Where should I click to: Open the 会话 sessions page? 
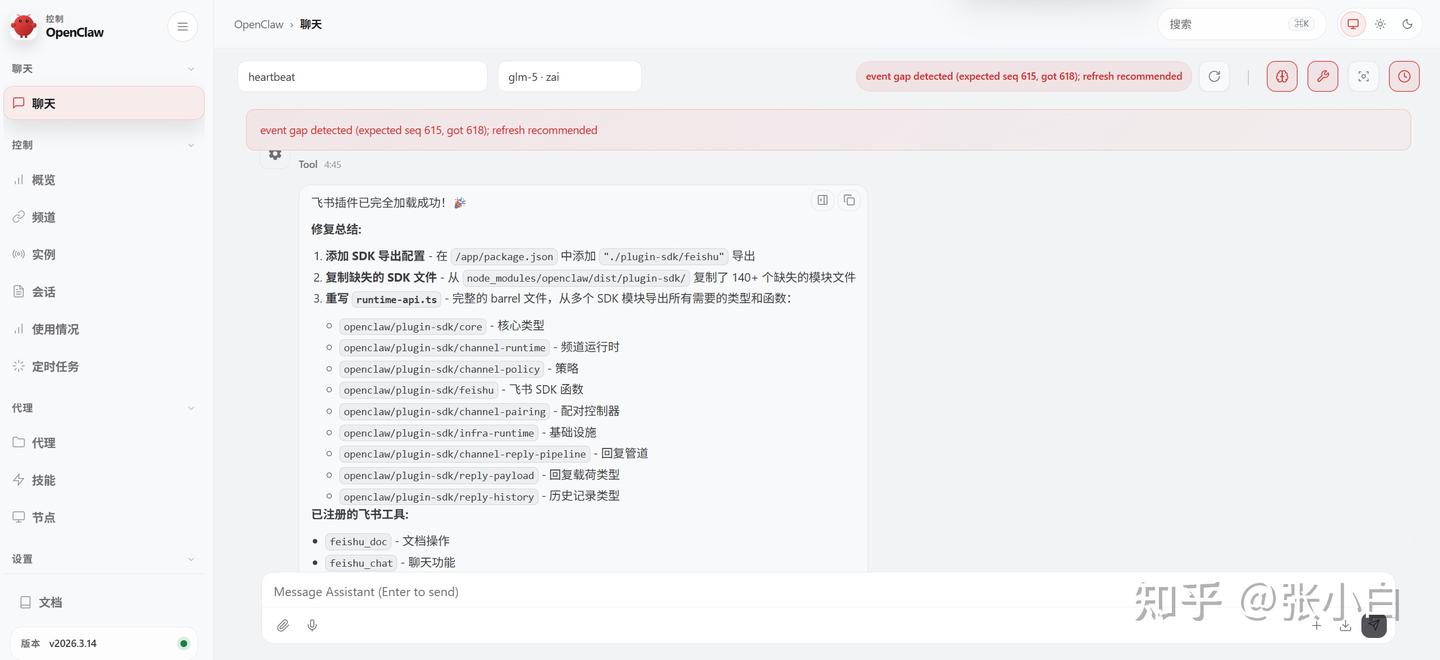tap(104, 292)
